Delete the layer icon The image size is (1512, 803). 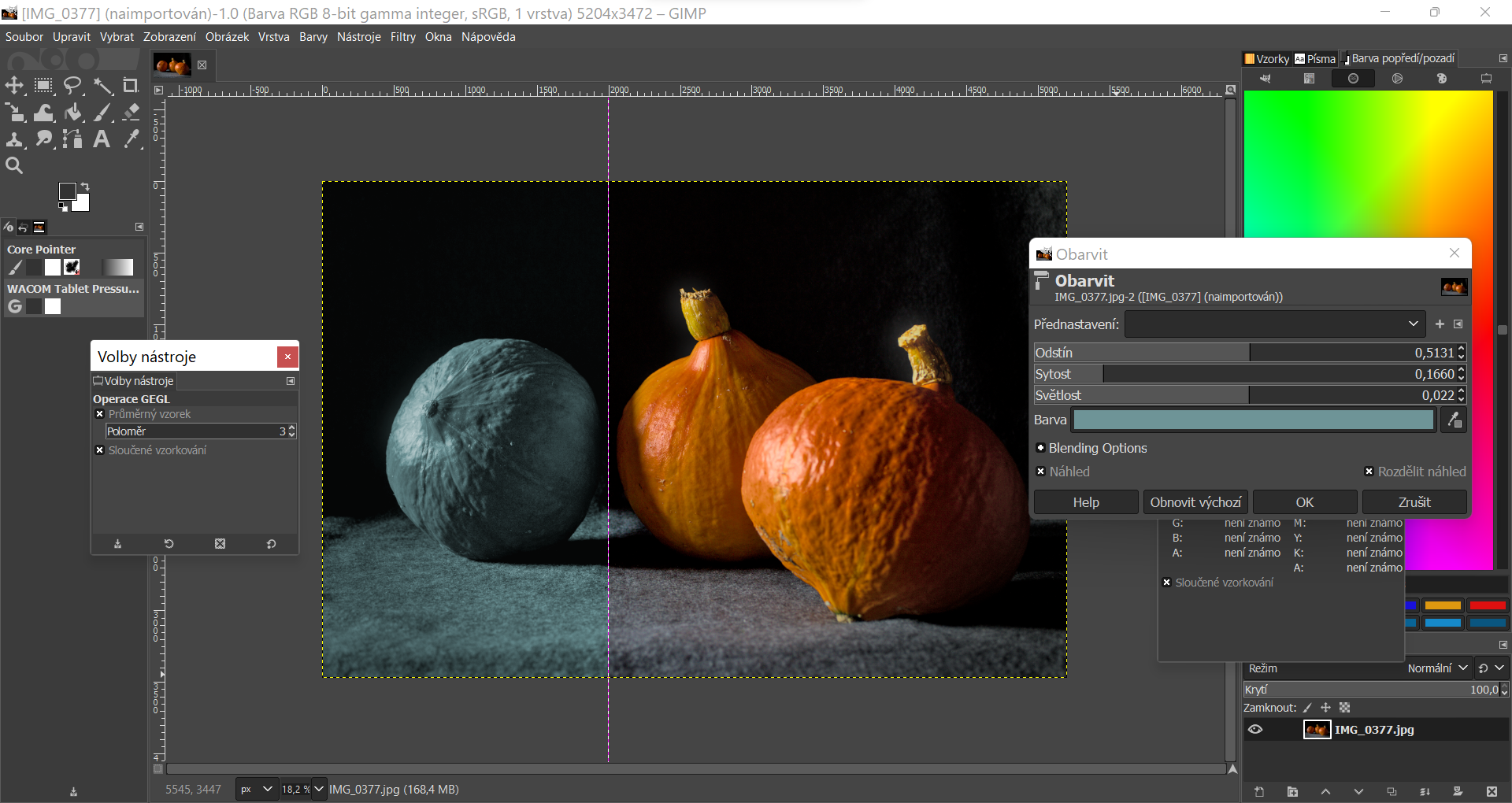[x=1492, y=791]
